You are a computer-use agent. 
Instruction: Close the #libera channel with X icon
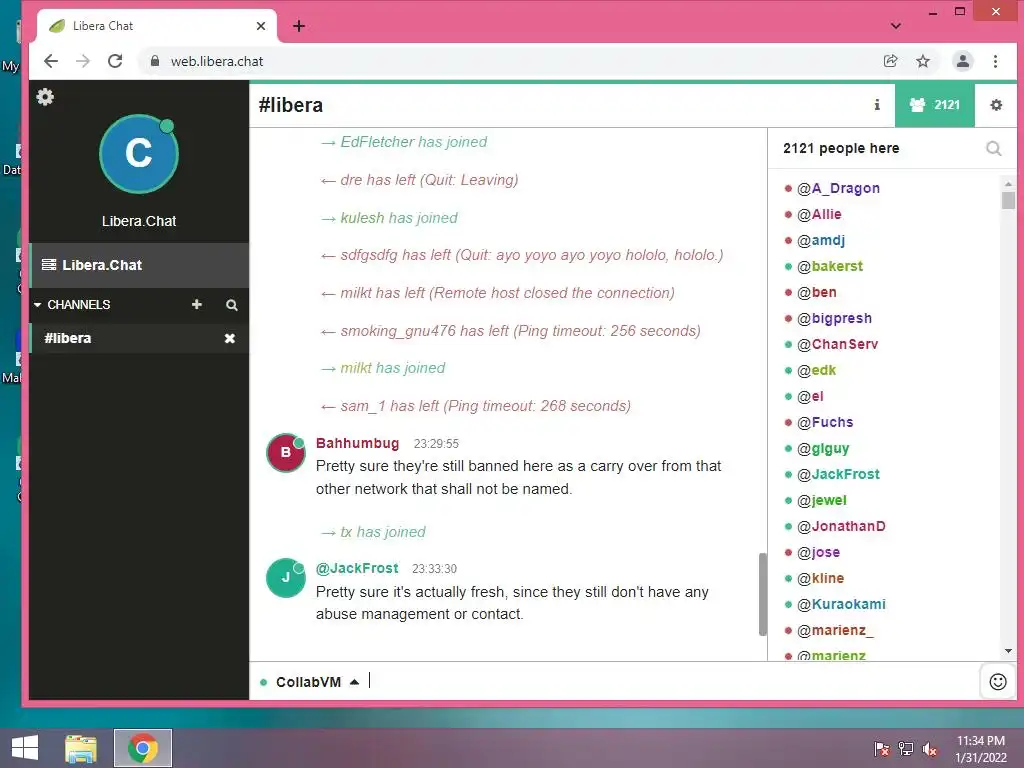pos(230,338)
